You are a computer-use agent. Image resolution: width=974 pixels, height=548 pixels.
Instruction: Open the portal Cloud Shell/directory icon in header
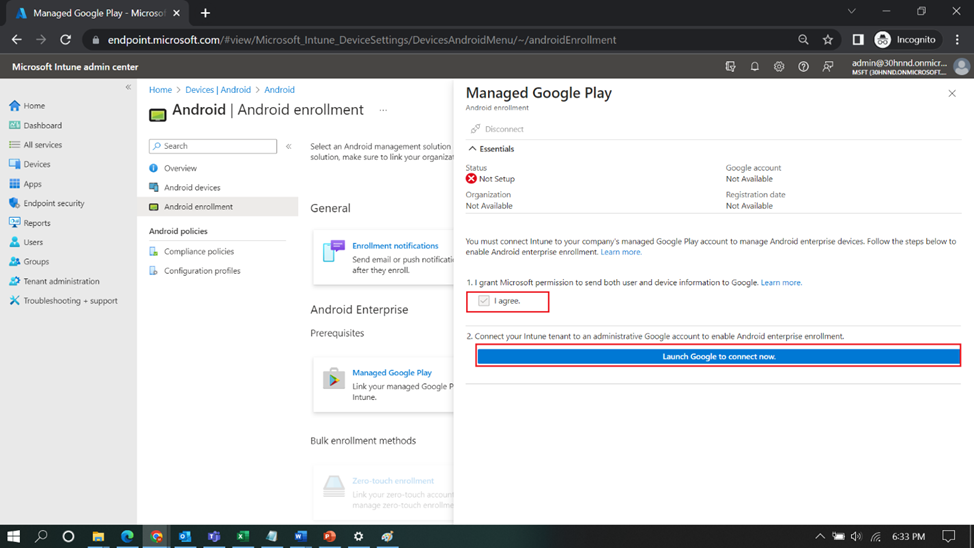pyautogui.click(x=730, y=66)
